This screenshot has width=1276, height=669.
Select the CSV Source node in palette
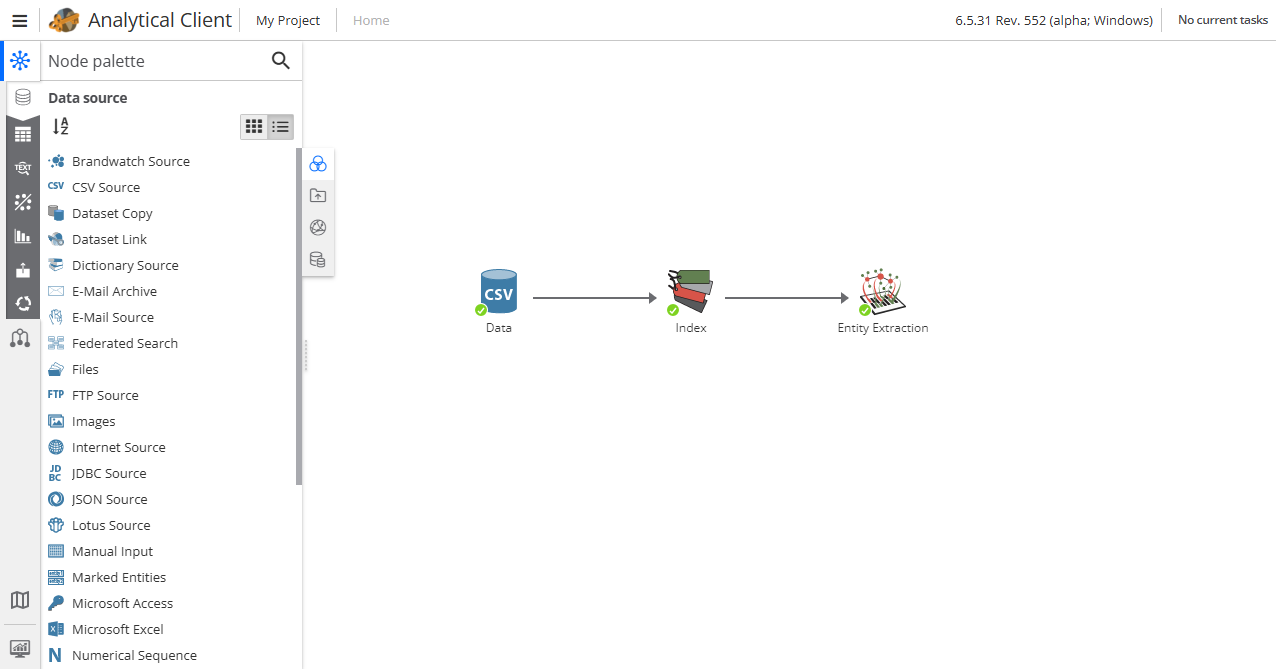[106, 187]
